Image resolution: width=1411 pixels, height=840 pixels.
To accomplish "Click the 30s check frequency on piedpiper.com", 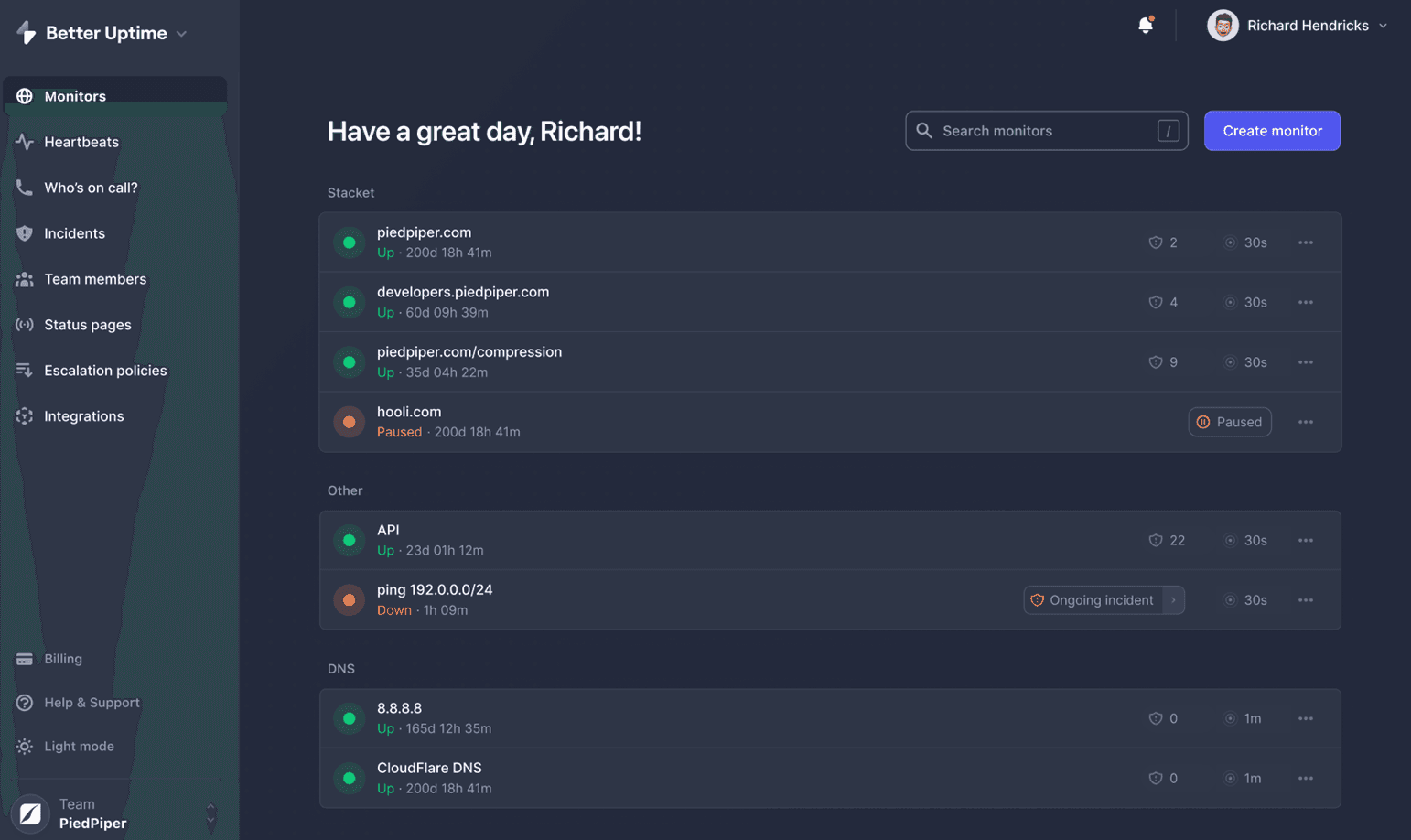I will click(1245, 242).
